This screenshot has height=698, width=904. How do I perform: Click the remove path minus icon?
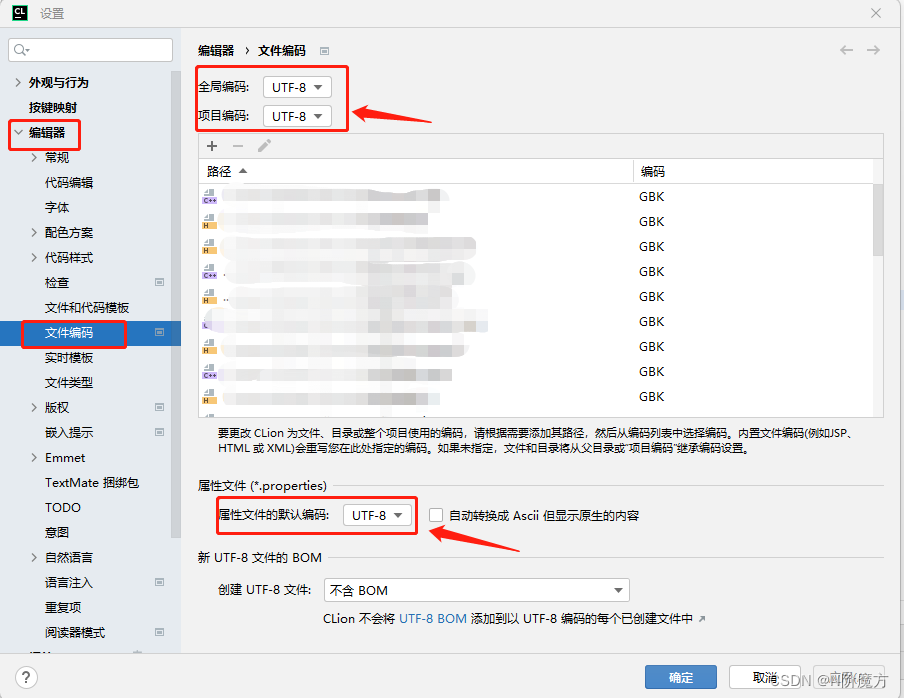(238, 146)
